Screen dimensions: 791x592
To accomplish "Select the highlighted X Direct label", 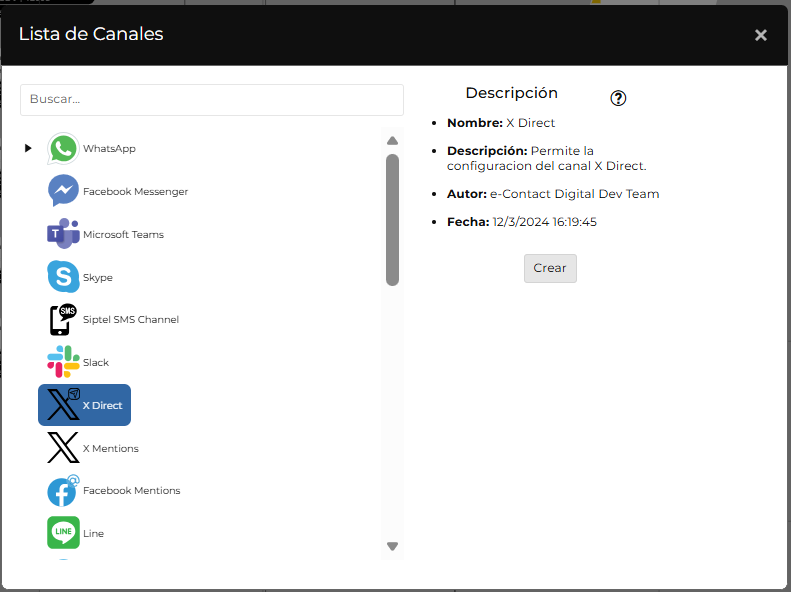I will click(x=102, y=405).
